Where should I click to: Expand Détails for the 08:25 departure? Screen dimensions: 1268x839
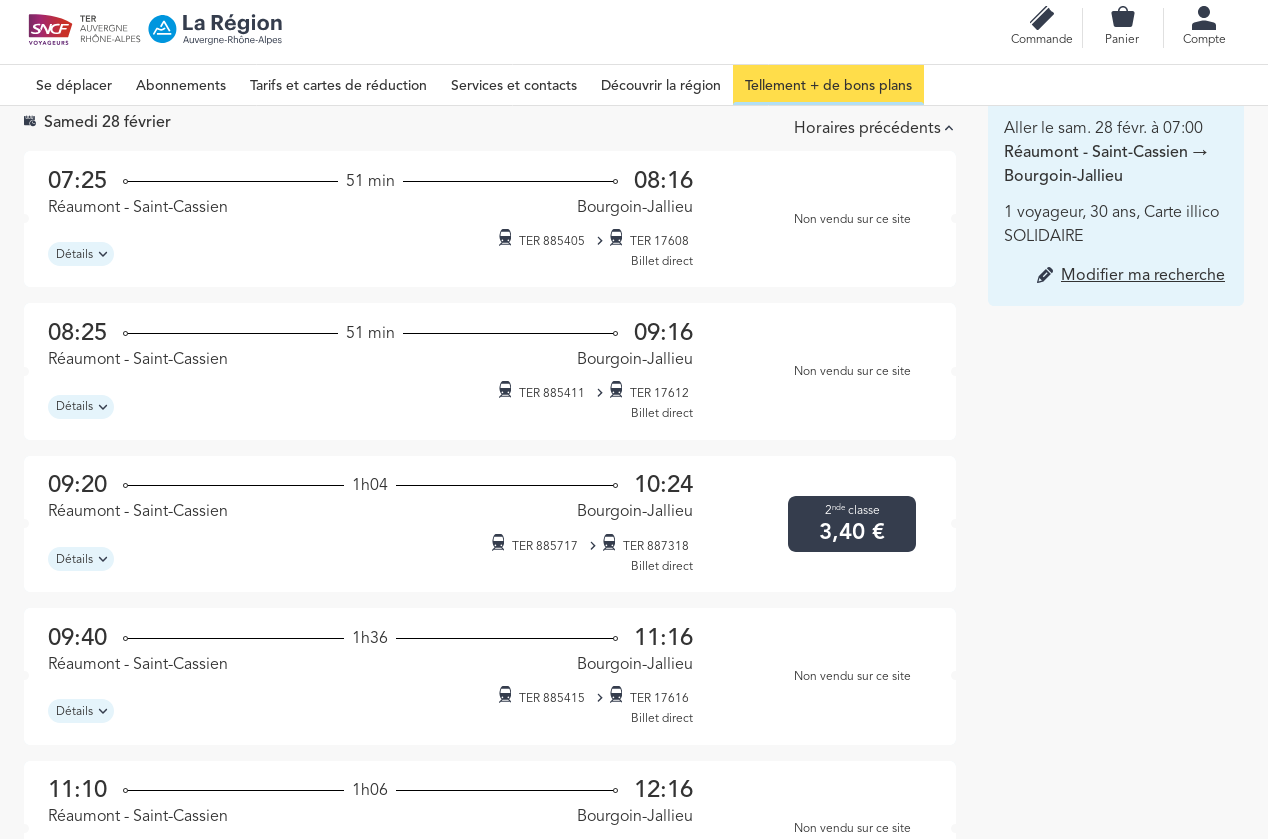click(81, 407)
